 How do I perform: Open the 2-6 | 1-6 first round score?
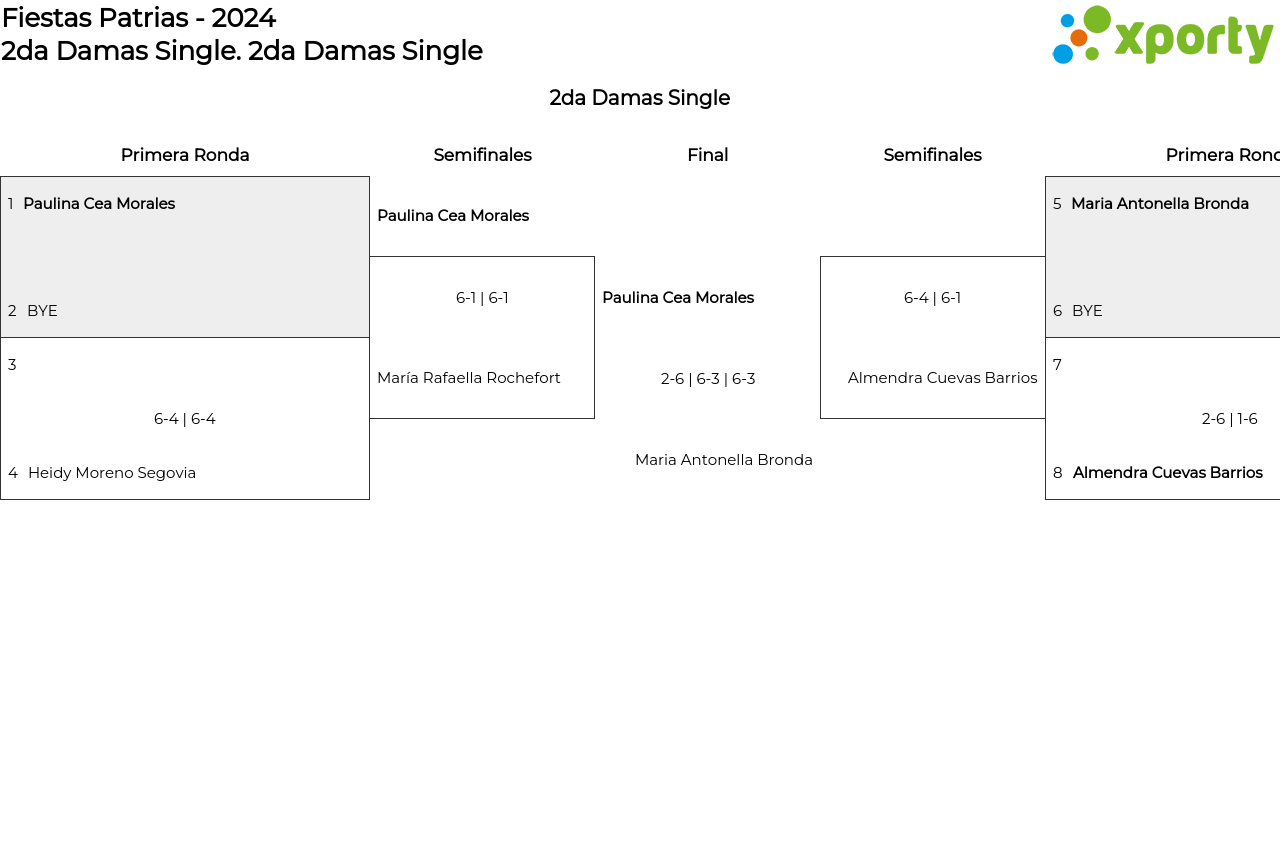tap(1229, 419)
